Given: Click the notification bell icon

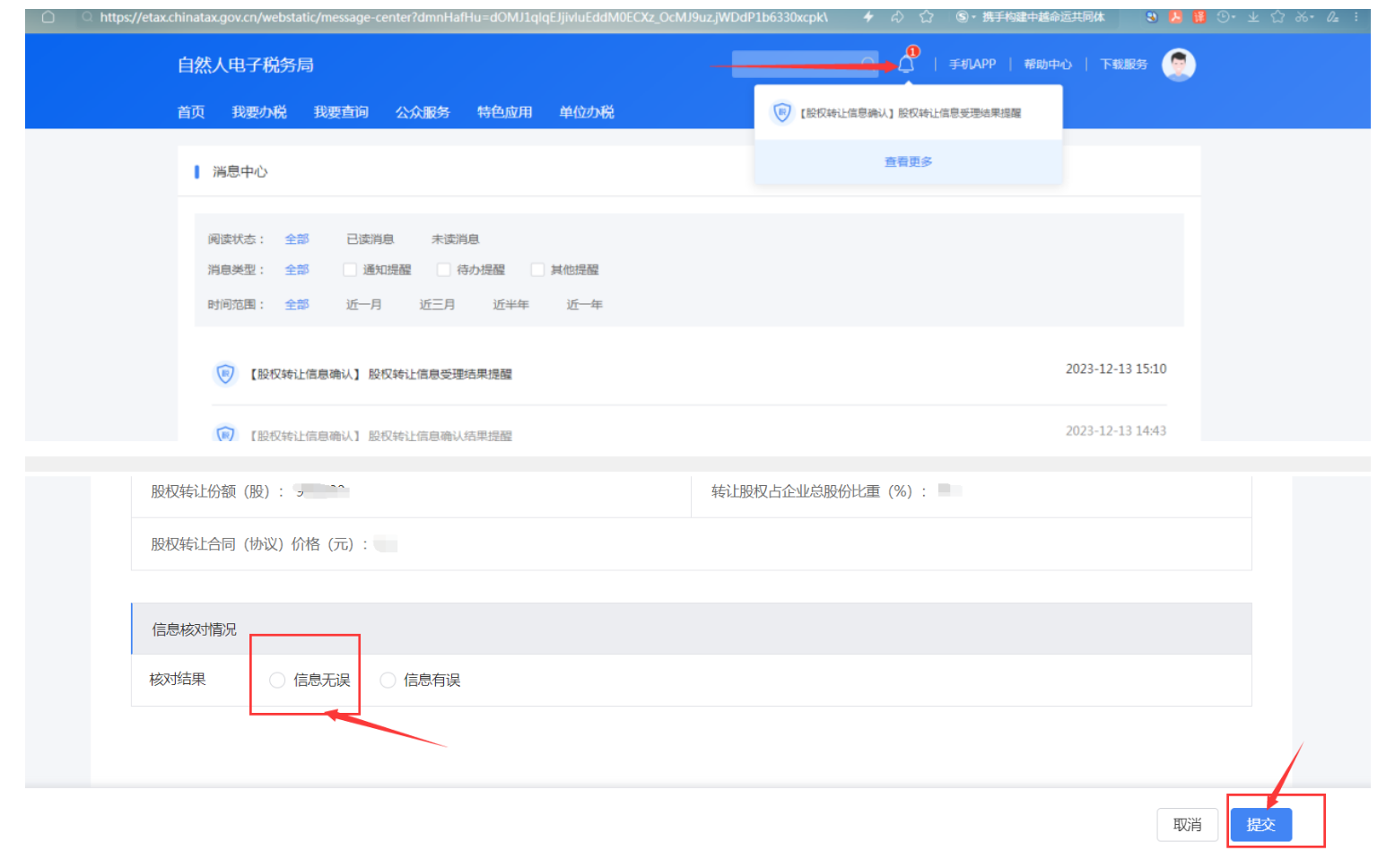Looking at the screenshot, I should (906, 65).
